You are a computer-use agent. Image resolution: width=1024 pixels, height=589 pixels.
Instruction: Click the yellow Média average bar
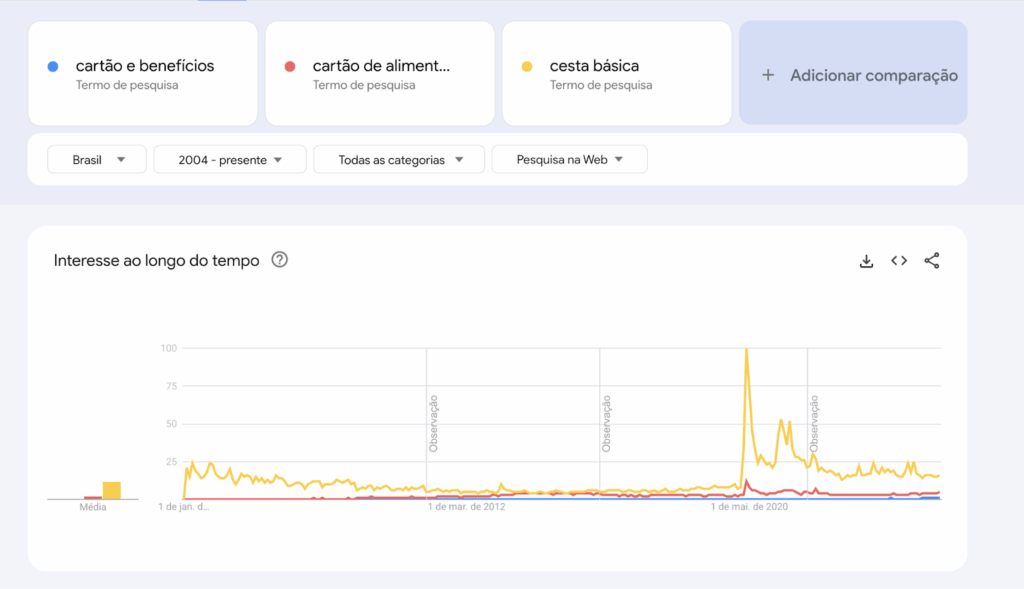112,490
